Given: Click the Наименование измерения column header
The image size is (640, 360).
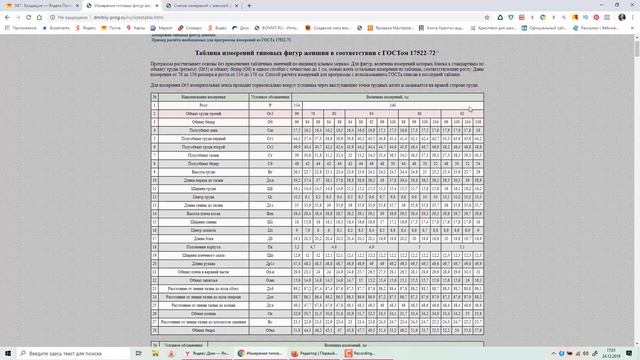Looking at the screenshot, I should 203,97.
